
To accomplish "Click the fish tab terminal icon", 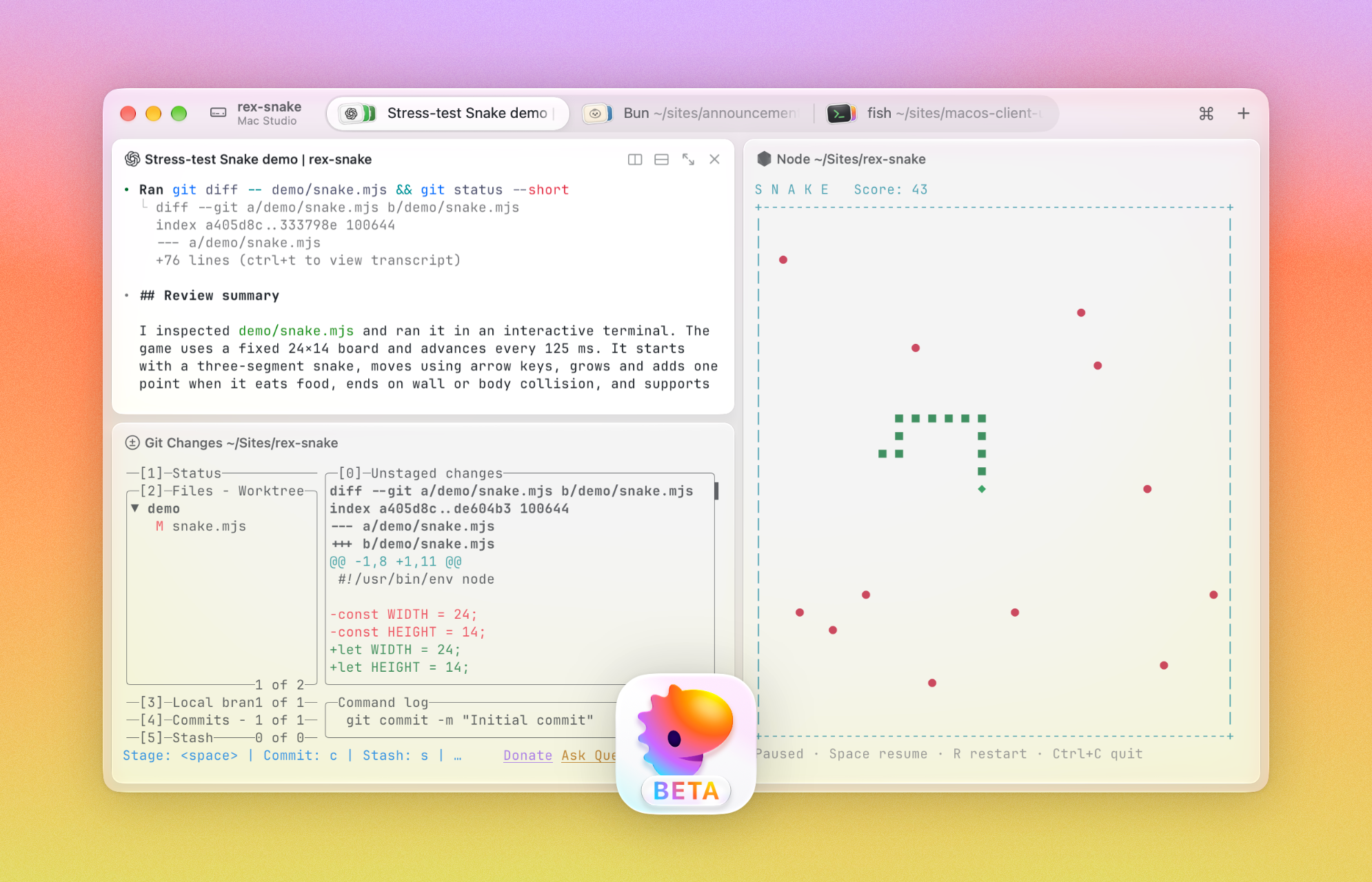I will tap(841, 114).
